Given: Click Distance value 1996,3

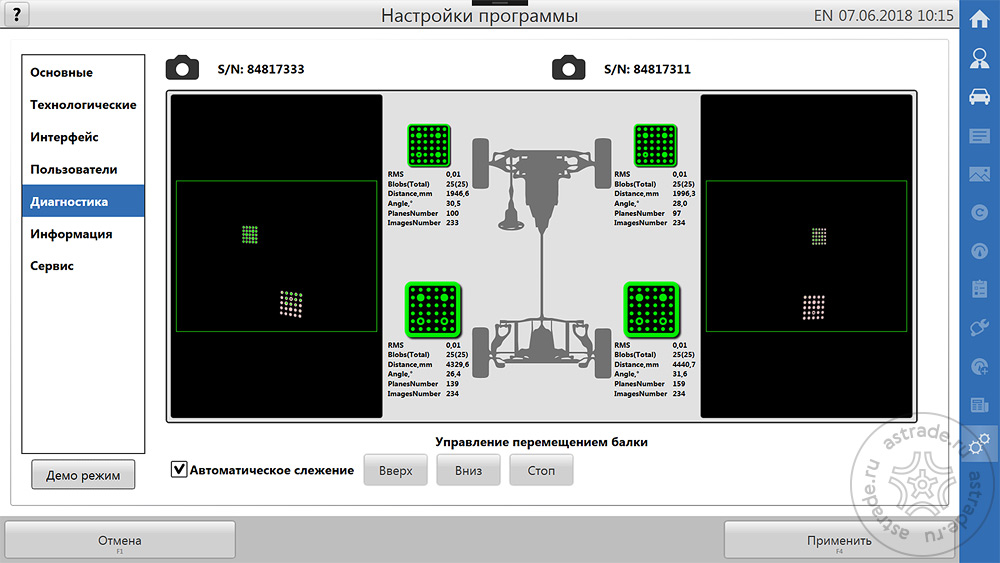Looking at the screenshot, I should pos(684,194).
